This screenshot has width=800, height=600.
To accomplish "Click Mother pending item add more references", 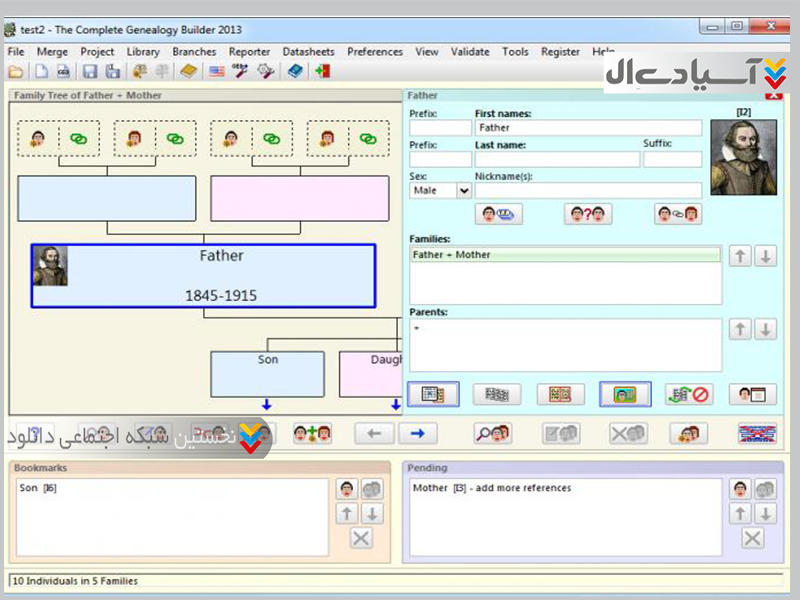I will [493, 488].
